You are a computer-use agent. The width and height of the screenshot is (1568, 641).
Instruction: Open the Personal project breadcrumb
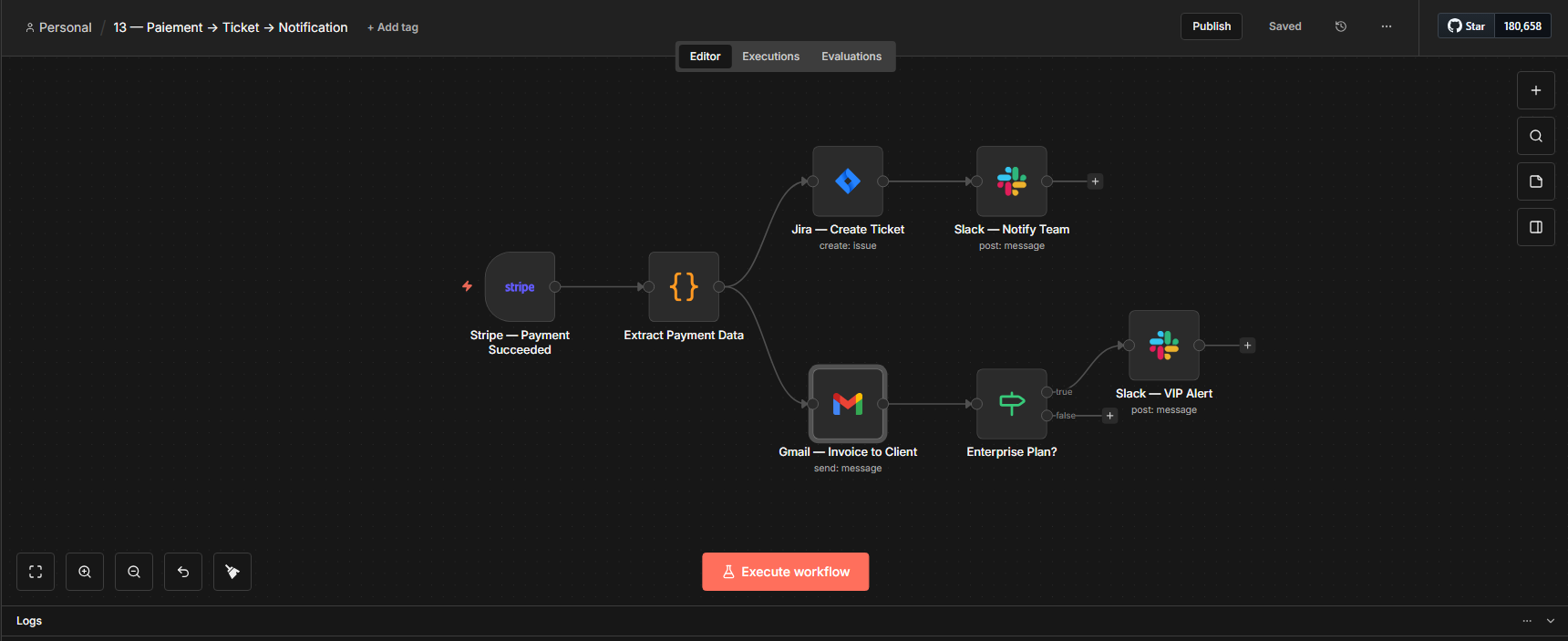click(58, 27)
